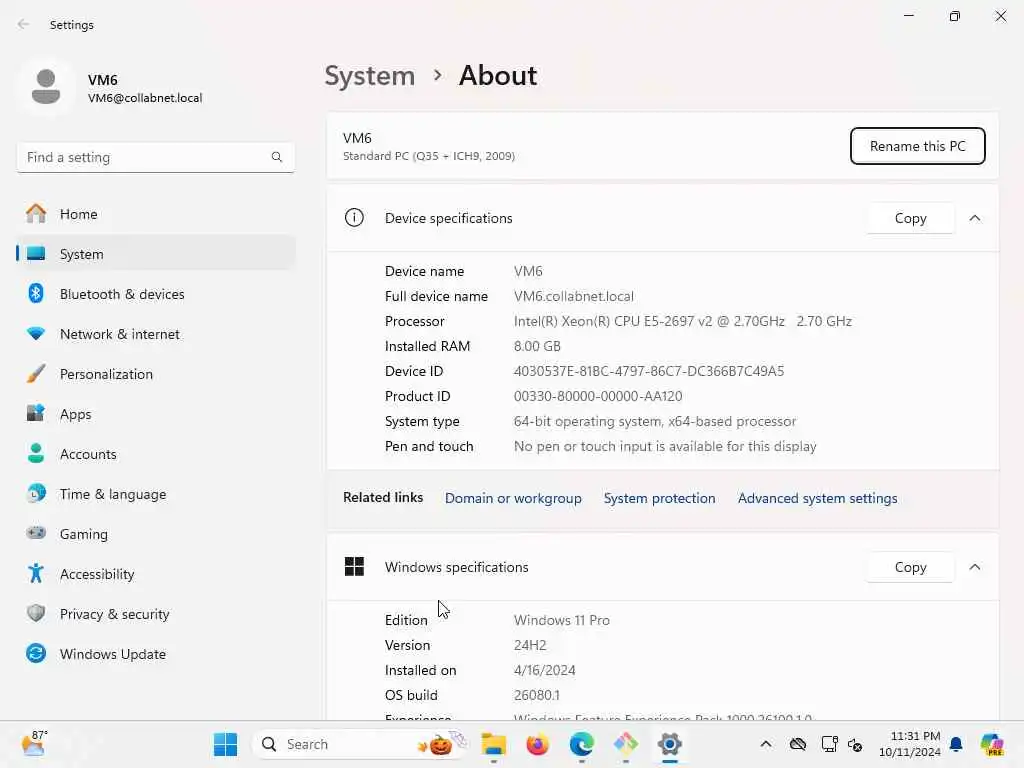Click the Rename this PC button
The image size is (1024, 768).
pos(918,146)
